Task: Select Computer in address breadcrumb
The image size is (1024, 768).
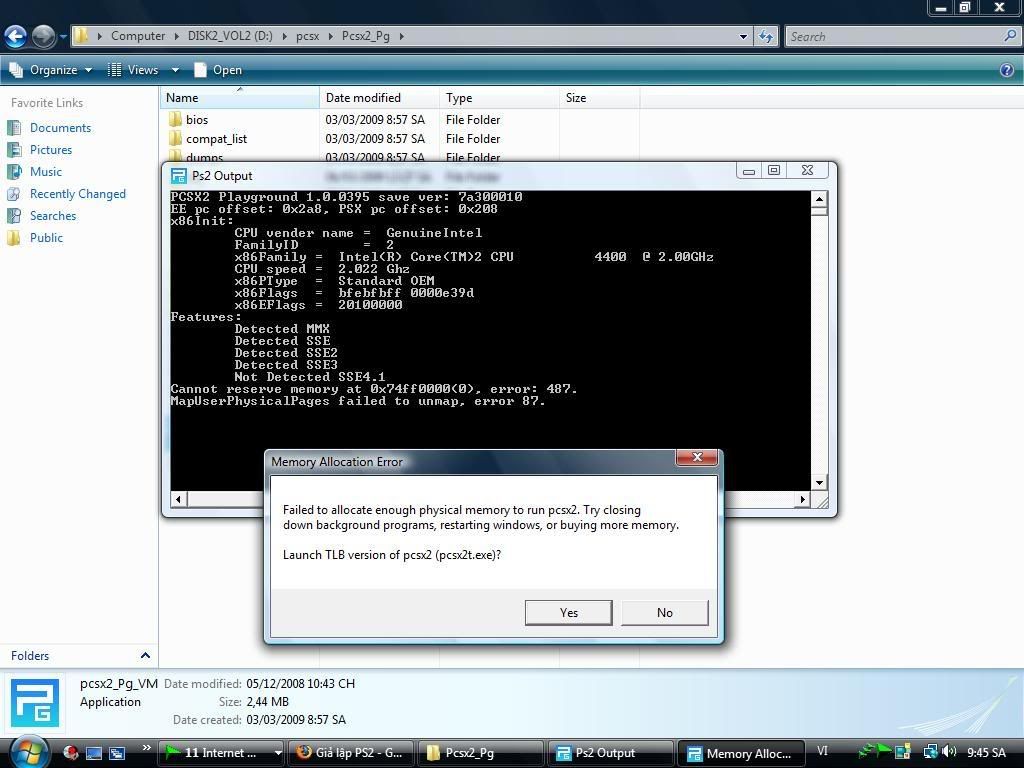Action: coord(138,36)
